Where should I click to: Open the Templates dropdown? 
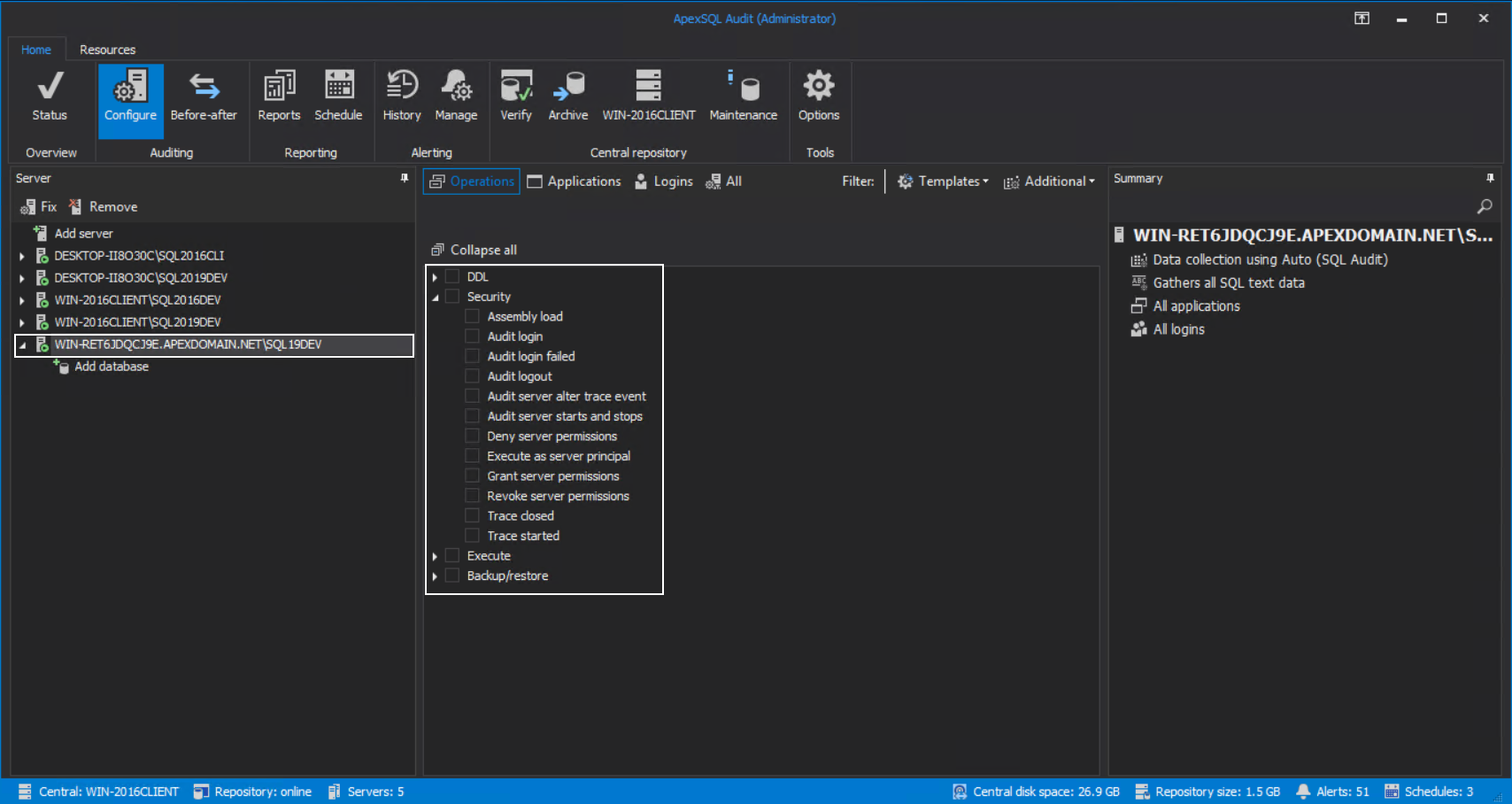click(943, 181)
